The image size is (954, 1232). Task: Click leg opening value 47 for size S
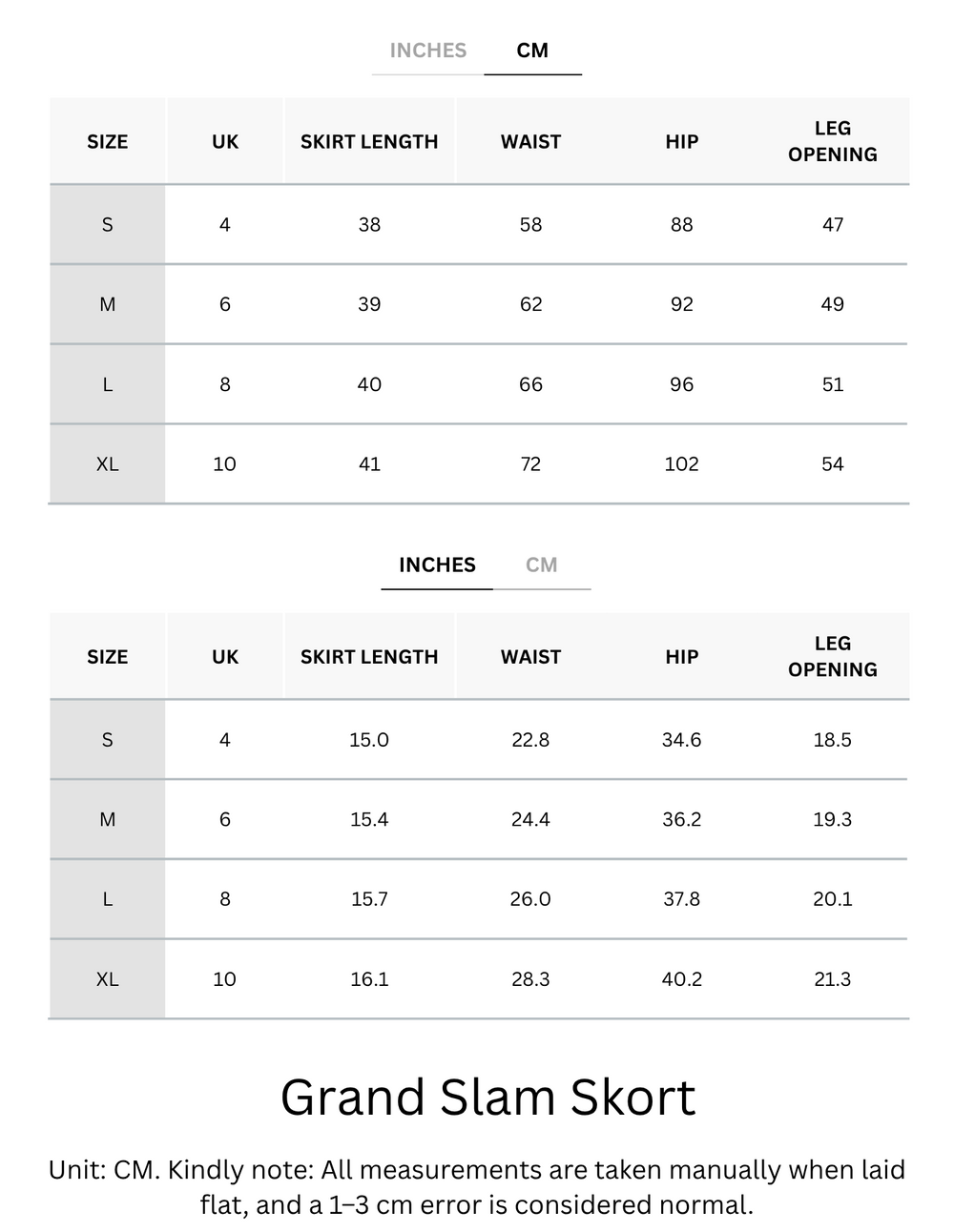[x=832, y=225]
